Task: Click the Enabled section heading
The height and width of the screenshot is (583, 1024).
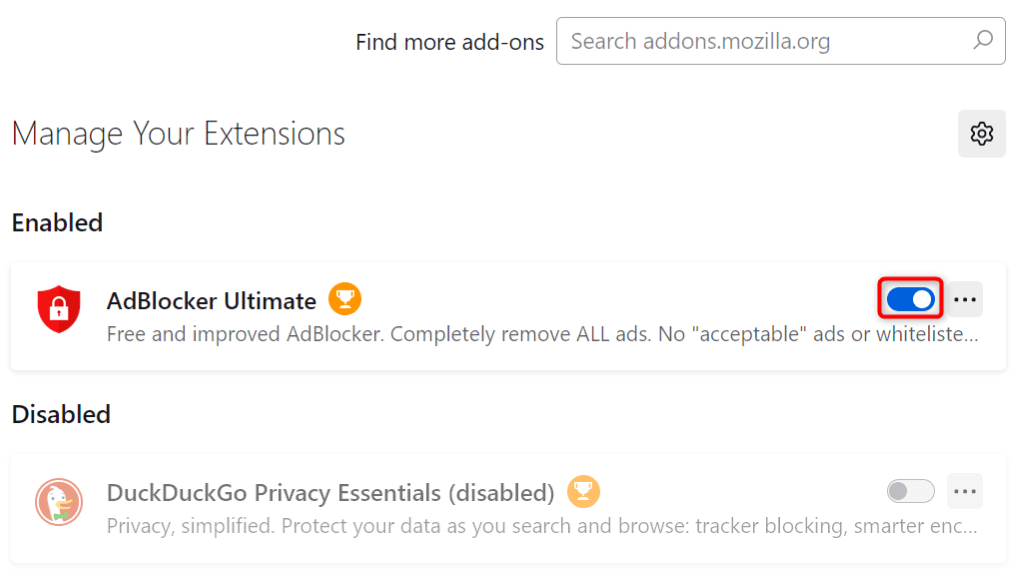Action: point(57,222)
